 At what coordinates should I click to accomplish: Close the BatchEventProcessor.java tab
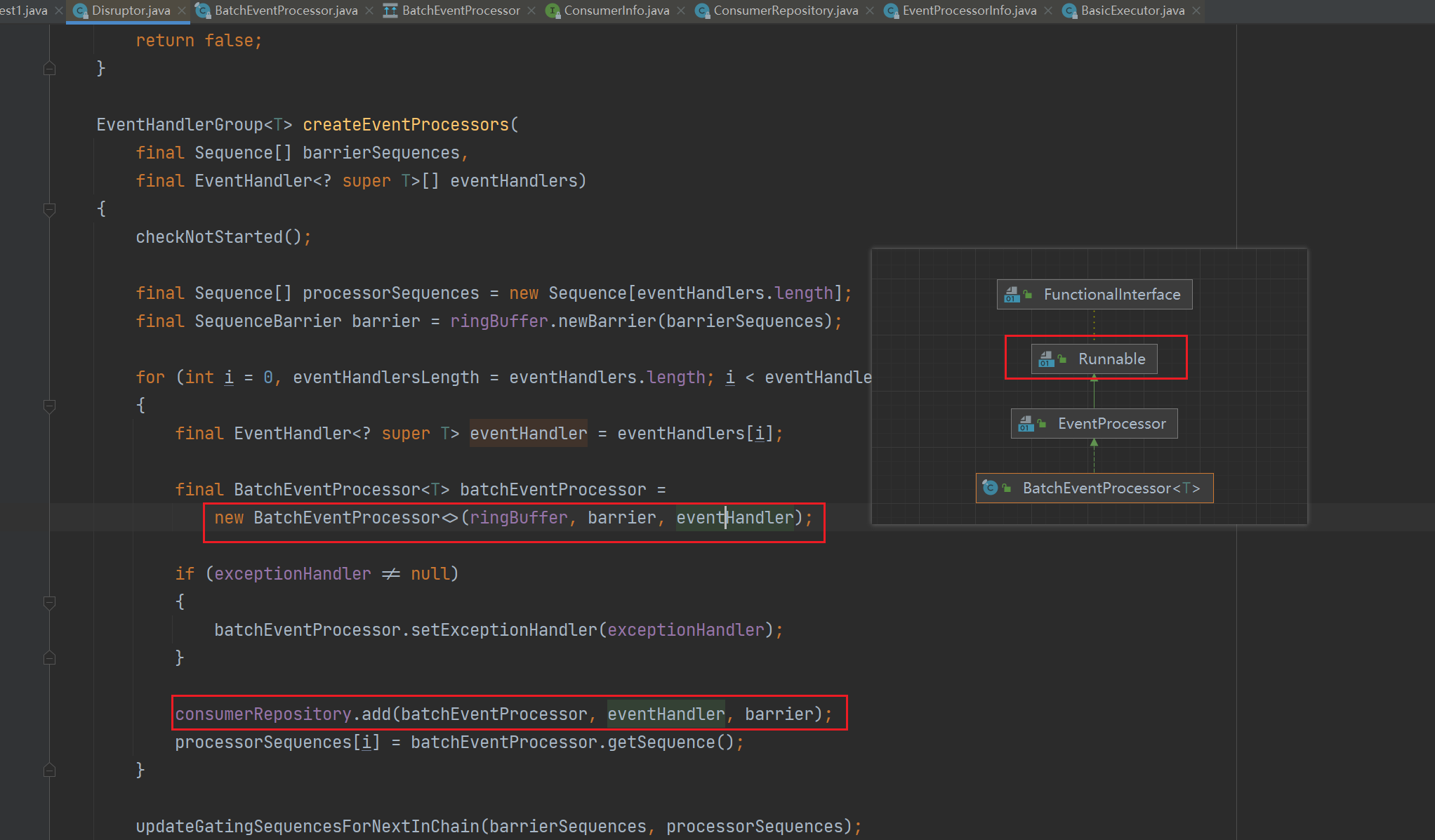(369, 11)
